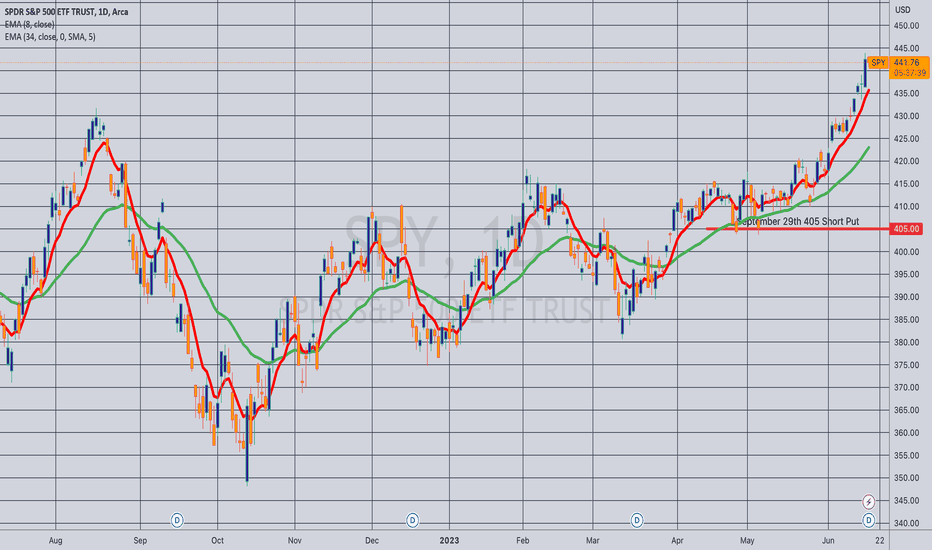This screenshot has height=550, width=932.
Task: Click the 450.00 price axis label
Action: tap(906, 26)
